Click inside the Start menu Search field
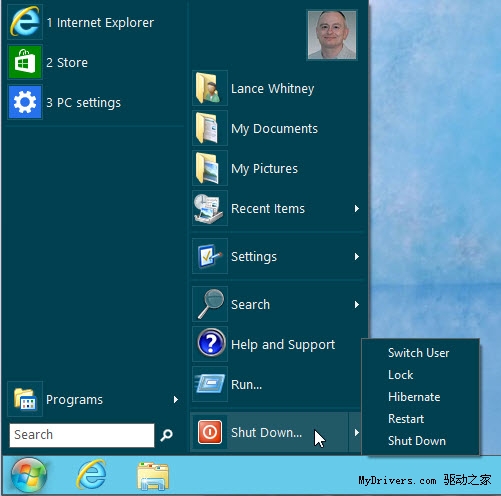Screen dimensions: 501x496 coord(82,435)
